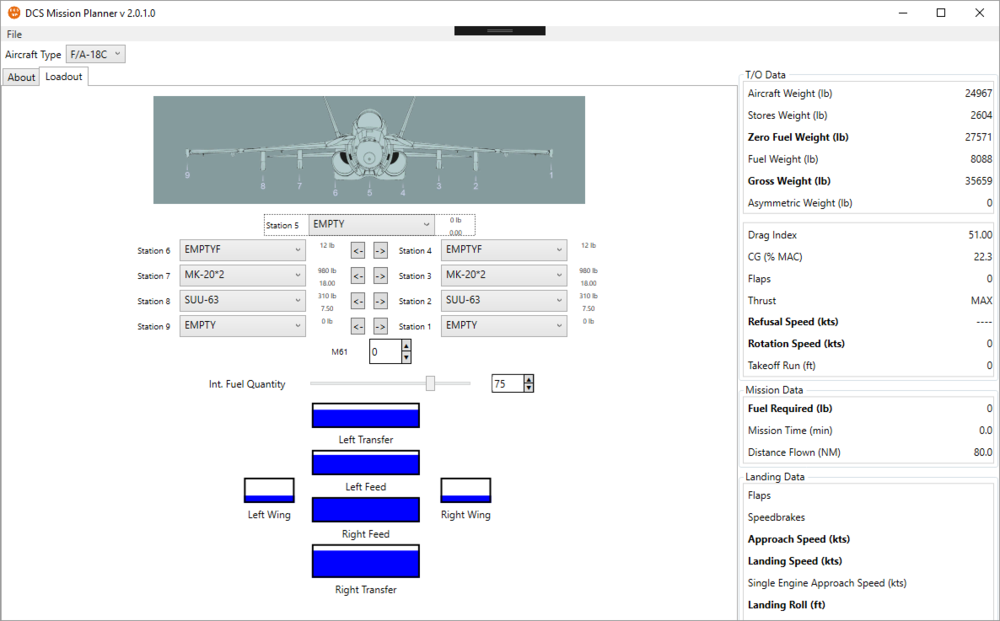Click right arrow button in Station 8 row
Screen dimensions: 1000x621
click(x=380, y=301)
